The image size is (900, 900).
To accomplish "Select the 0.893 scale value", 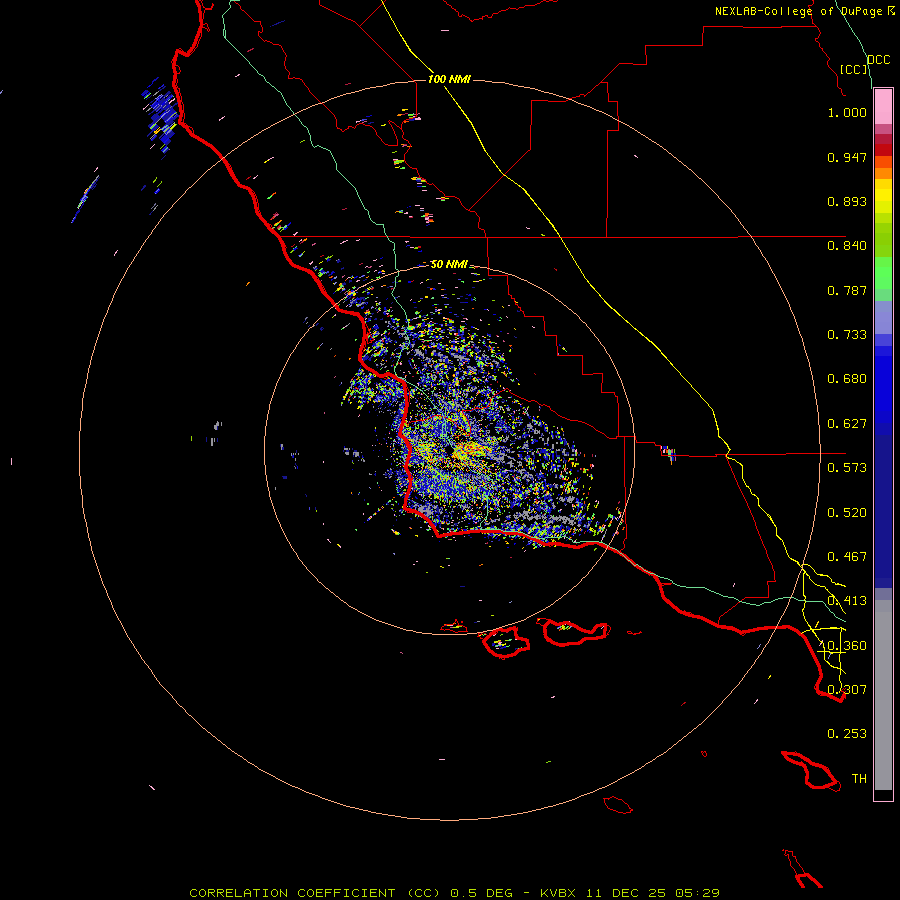I will 847,201.
